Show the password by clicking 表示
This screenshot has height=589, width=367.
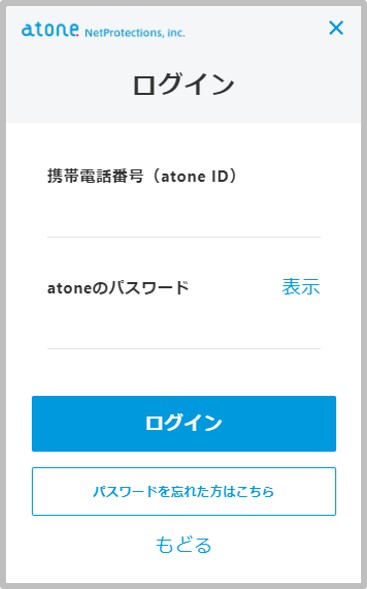pos(301,287)
